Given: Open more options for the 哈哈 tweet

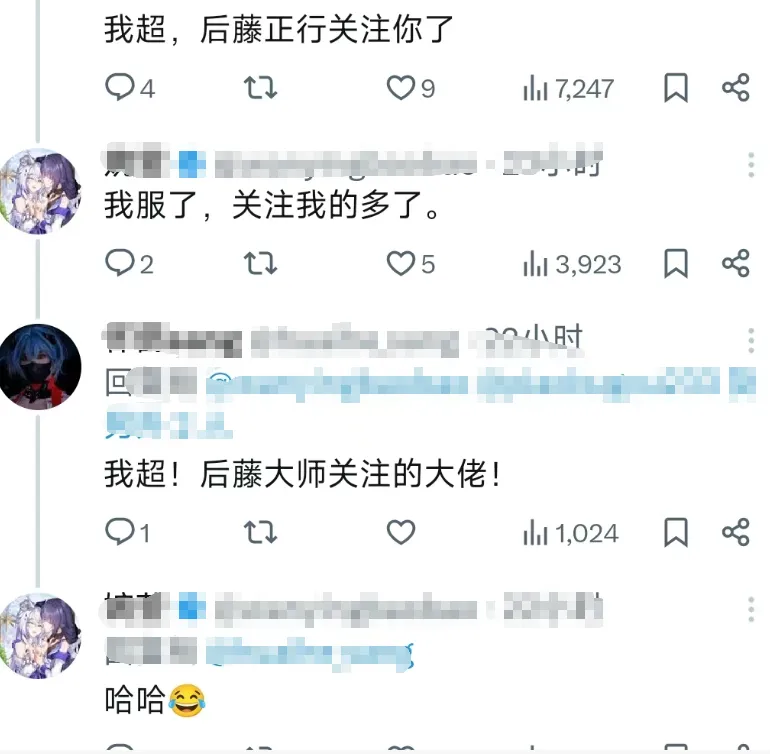Looking at the screenshot, I should pyautogui.click(x=751, y=610).
